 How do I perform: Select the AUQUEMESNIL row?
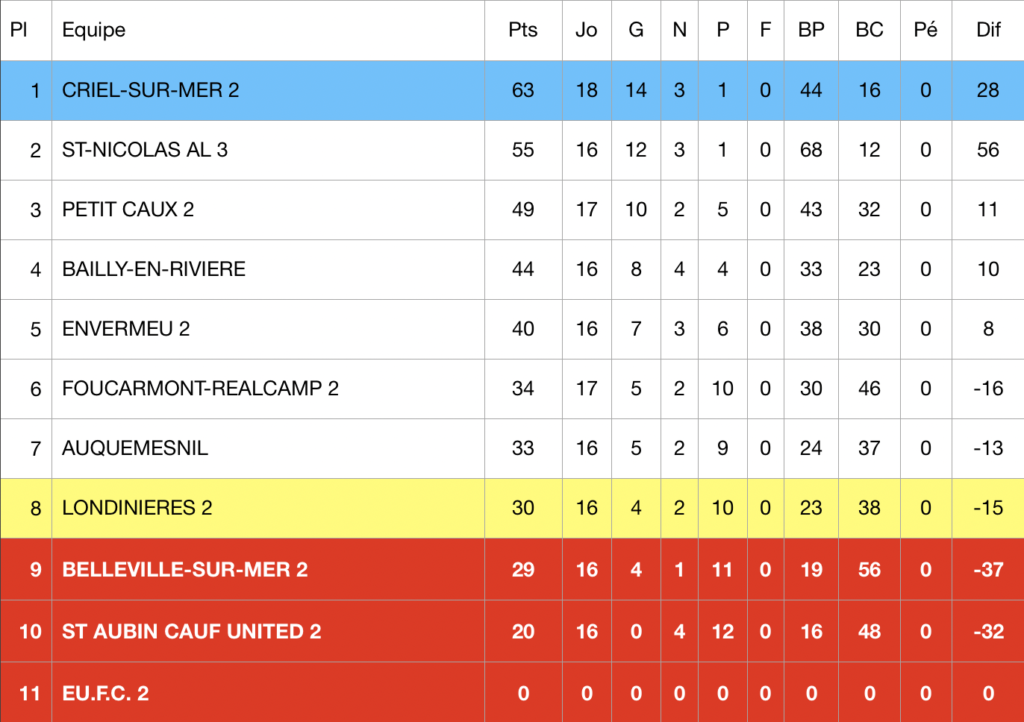[x=512, y=448]
